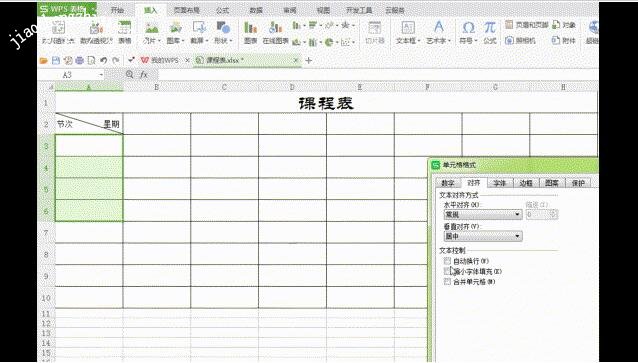Open the 图库 gallery icon
Viewport: 638px width, 363px height.
point(176,28)
